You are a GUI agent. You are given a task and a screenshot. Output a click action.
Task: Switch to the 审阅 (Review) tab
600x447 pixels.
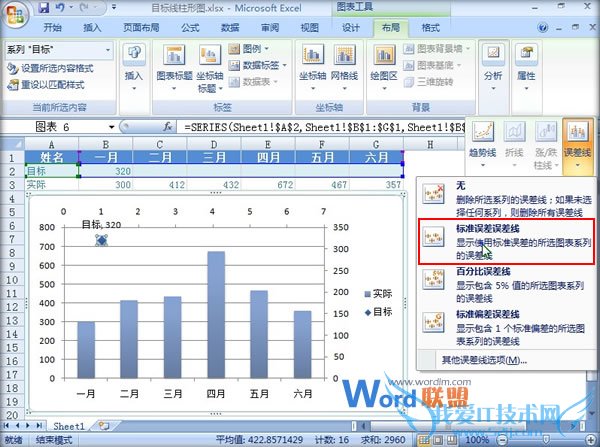[270, 28]
